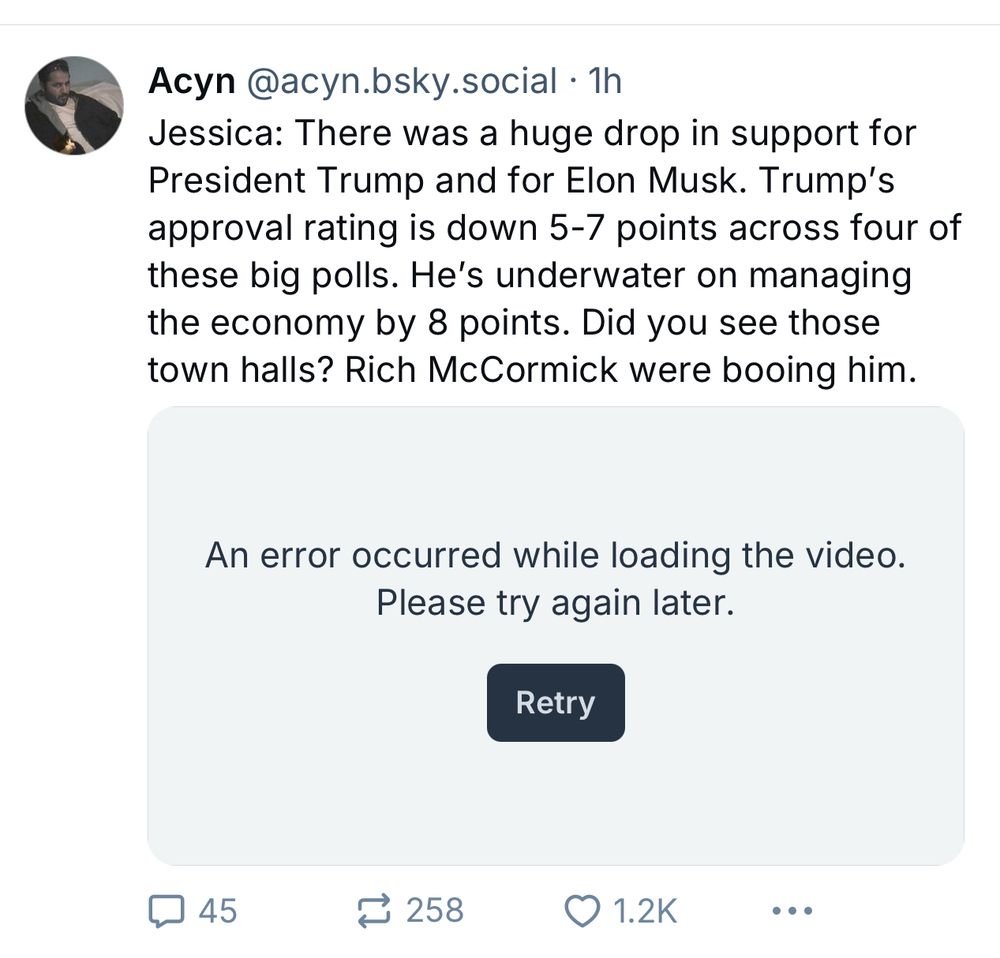This screenshot has height=958, width=1000.
Task: Click the reply speech bubble icon
Action: click(x=167, y=910)
